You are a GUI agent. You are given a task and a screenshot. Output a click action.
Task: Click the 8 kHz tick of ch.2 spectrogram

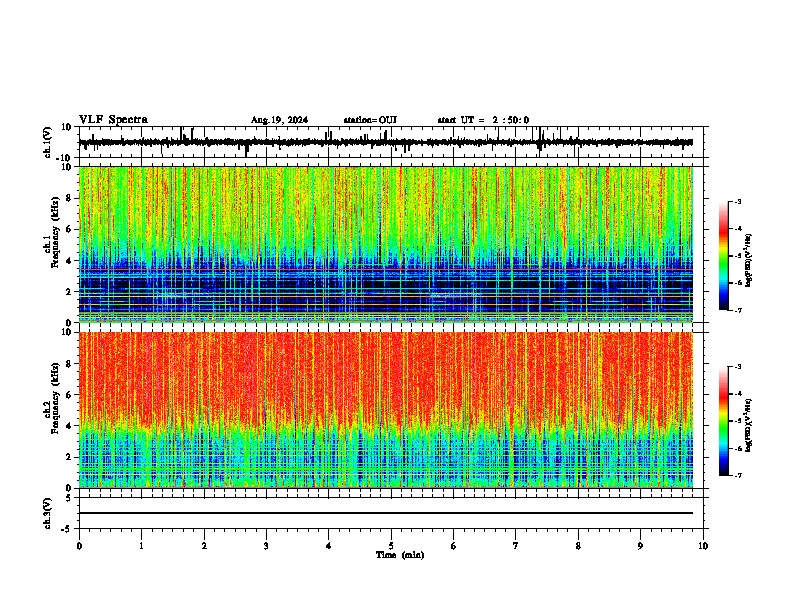(69, 364)
